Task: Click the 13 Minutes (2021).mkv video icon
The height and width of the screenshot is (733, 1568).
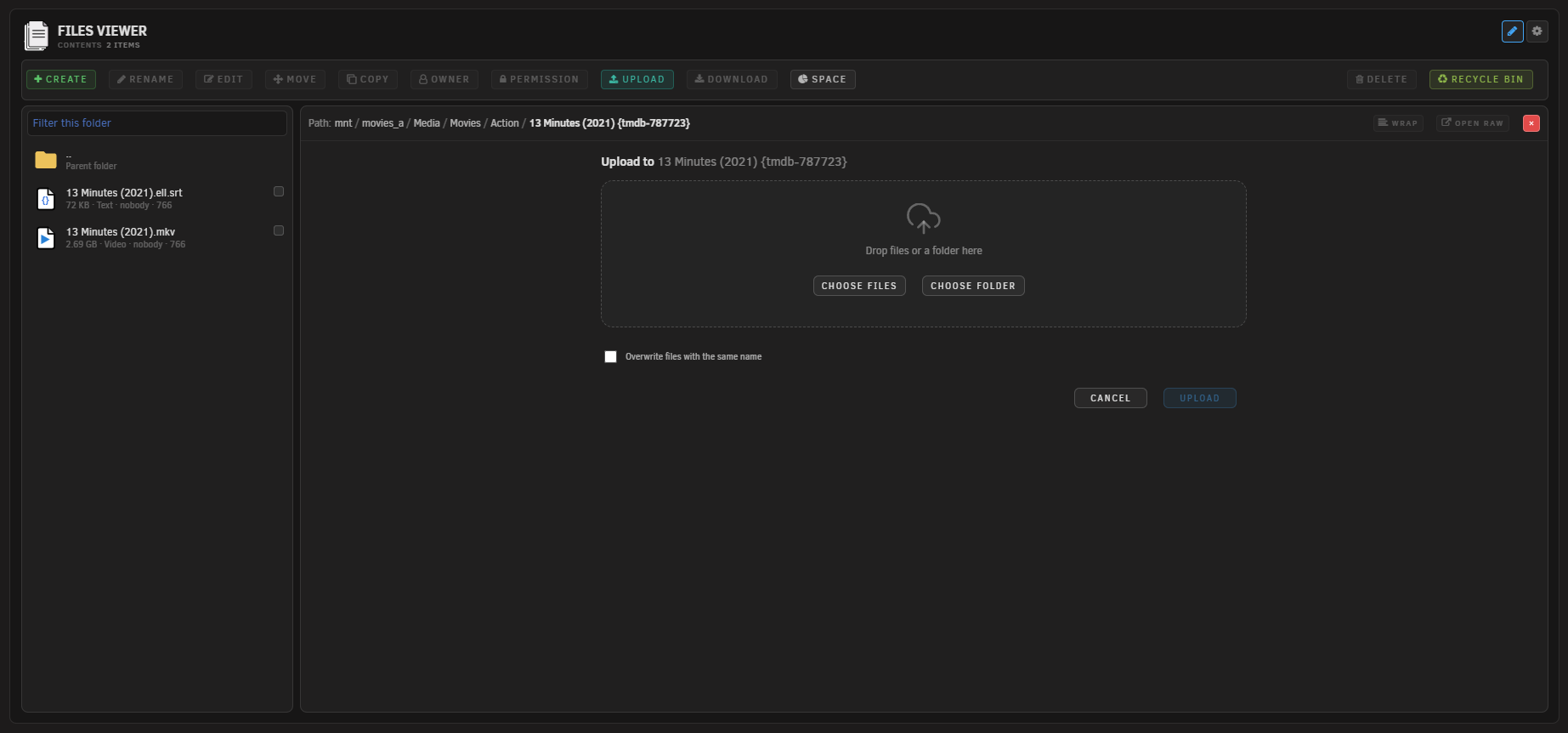Action: tap(46, 238)
